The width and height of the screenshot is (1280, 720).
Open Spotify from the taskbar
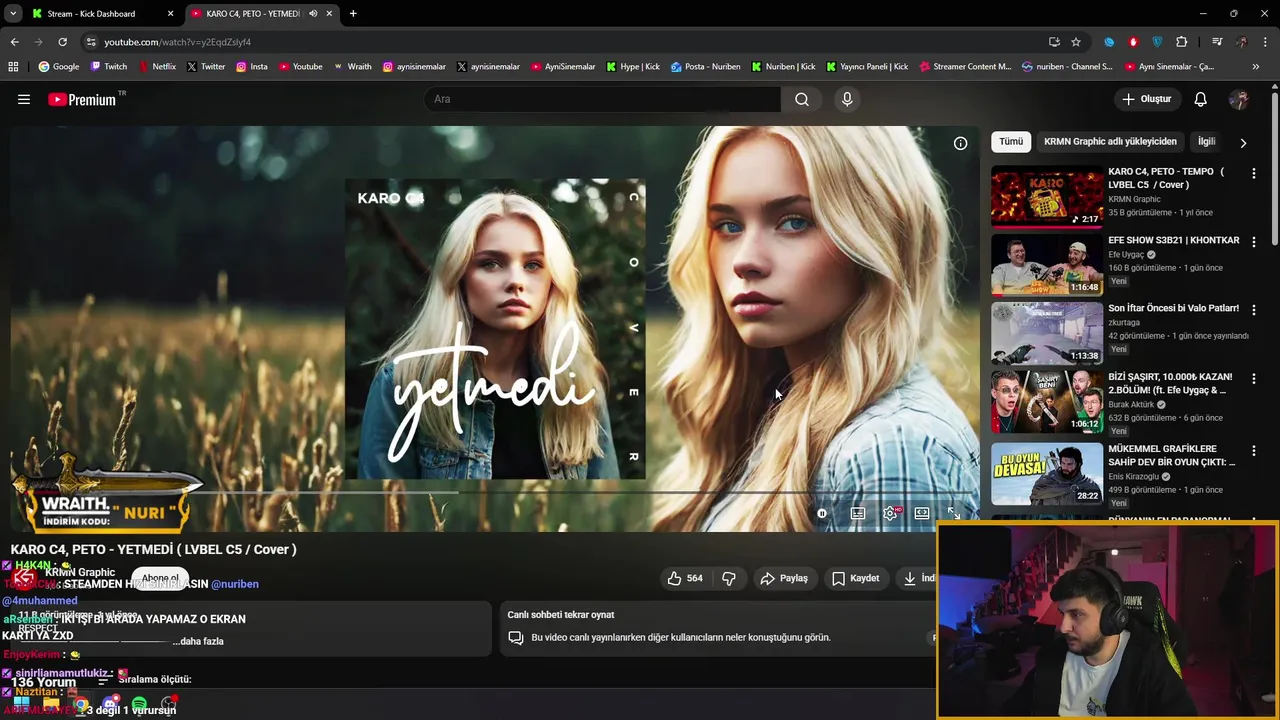(x=139, y=705)
